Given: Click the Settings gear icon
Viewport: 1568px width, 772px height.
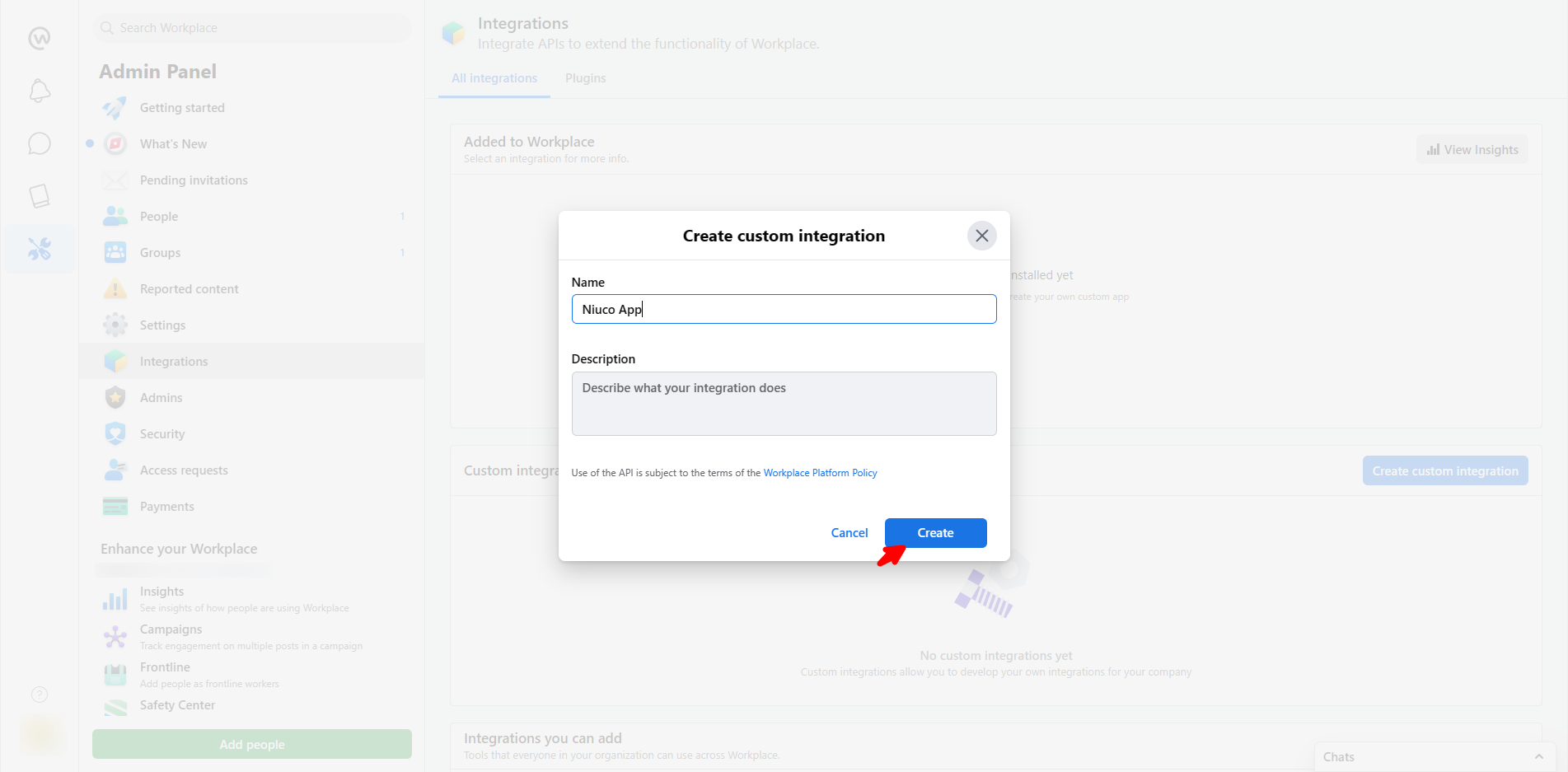Looking at the screenshot, I should pos(115,325).
